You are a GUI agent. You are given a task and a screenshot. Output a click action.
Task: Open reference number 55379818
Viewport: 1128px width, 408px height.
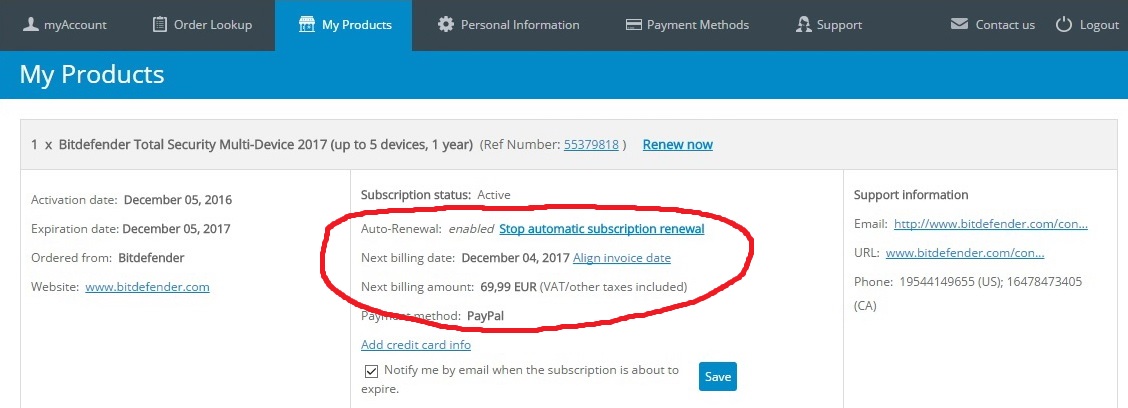591,145
